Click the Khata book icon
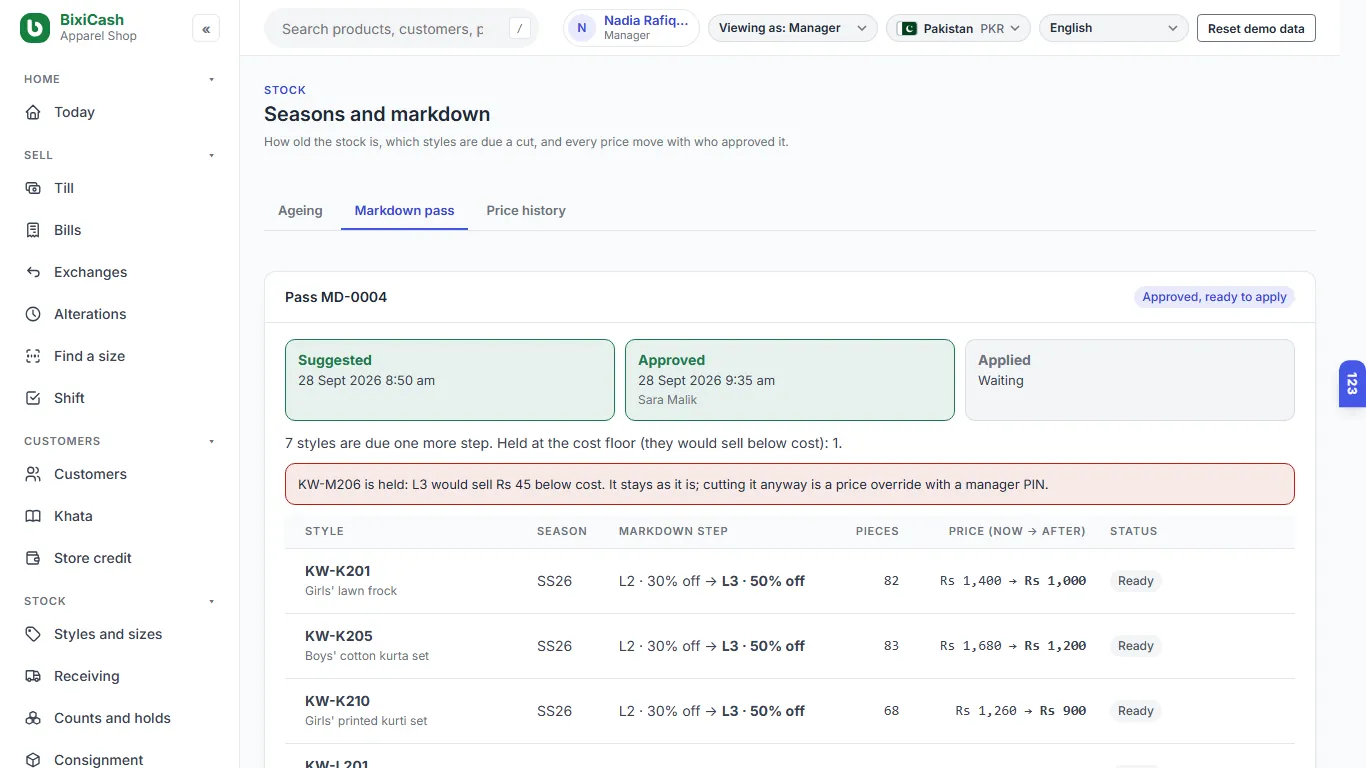The width and height of the screenshot is (1366, 768). click(34, 516)
